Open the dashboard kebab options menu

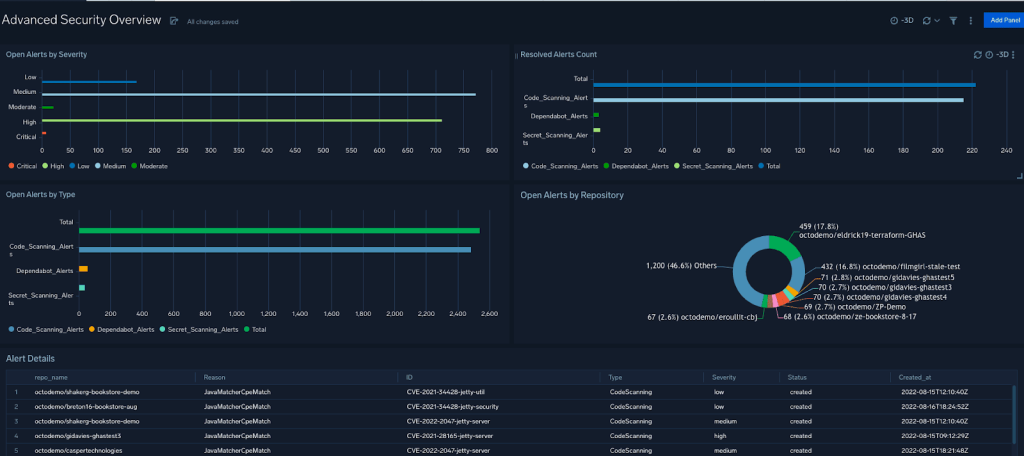970,21
